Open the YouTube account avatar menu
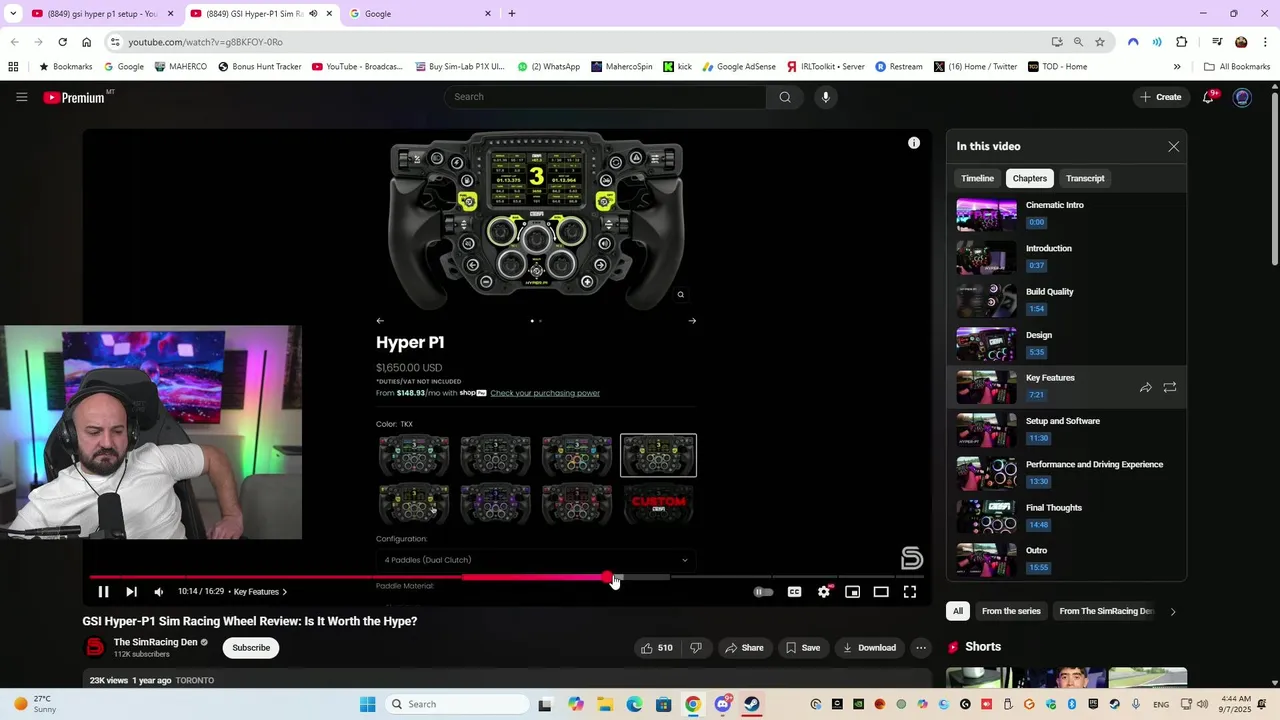Screen dimensions: 1280x720 coord(1242,97)
